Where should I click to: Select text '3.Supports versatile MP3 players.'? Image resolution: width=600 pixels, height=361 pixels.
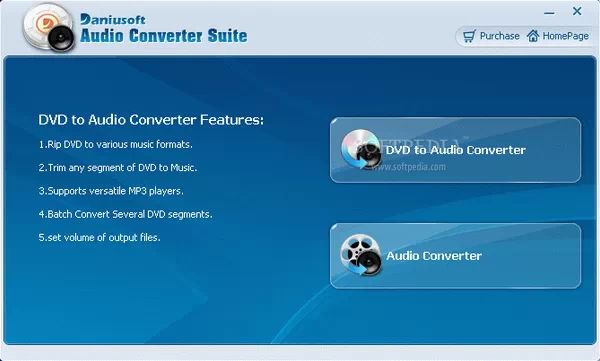pyautogui.click(x=111, y=191)
